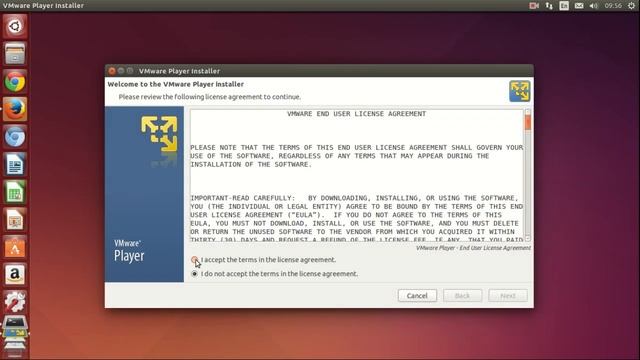Click the license agreement scrollbar thumb

(x=528, y=122)
